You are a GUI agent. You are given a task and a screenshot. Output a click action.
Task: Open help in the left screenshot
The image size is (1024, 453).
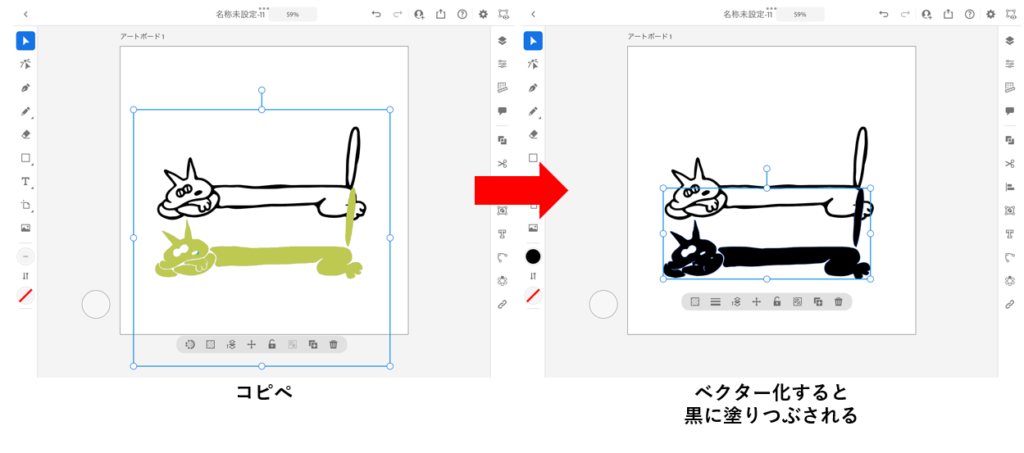[462, 14]
